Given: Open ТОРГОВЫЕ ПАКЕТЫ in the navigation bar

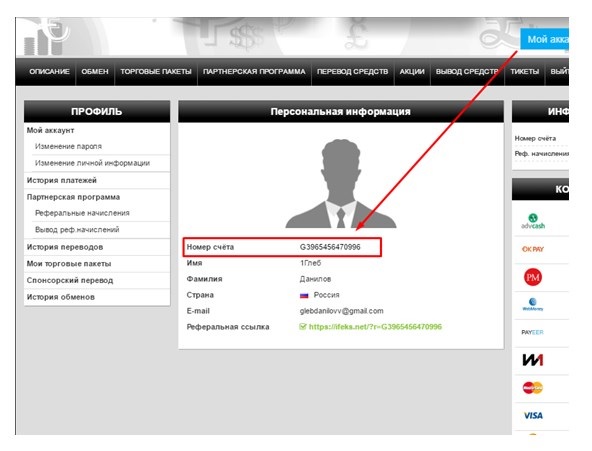Looking at the screenshot, I should (x=156, y=72).
